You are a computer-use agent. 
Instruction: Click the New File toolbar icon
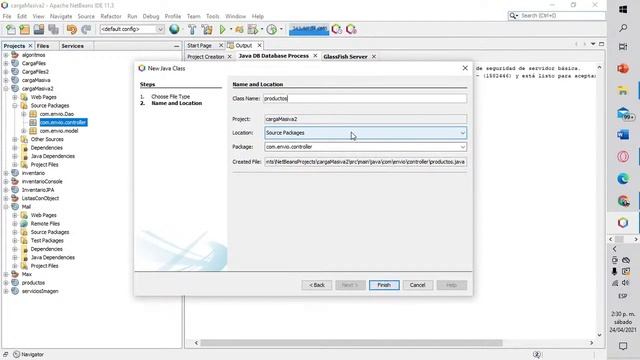11,29
